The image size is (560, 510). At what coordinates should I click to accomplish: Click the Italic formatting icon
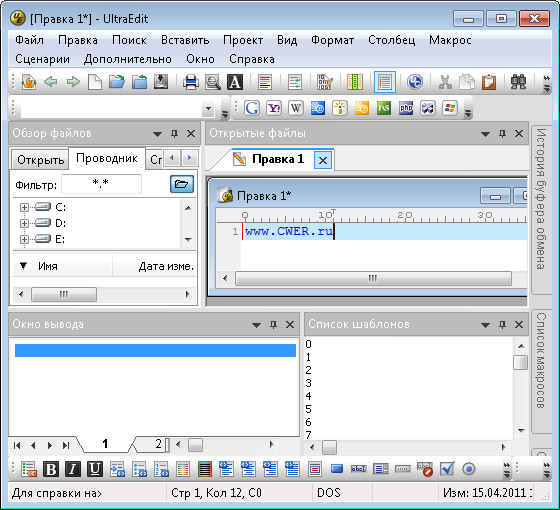pyautogui.click(x=73, y=469)
